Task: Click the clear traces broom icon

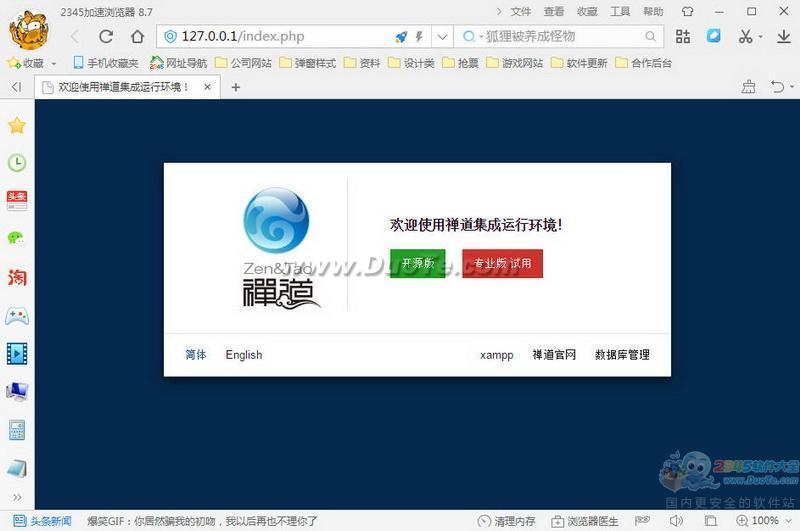Action: (748, 87)
